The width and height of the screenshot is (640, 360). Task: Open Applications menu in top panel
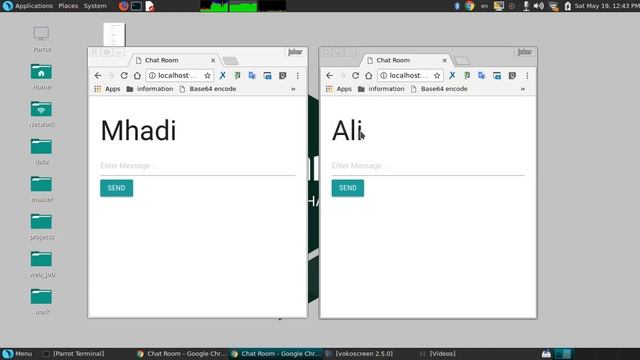click(34, 6)
